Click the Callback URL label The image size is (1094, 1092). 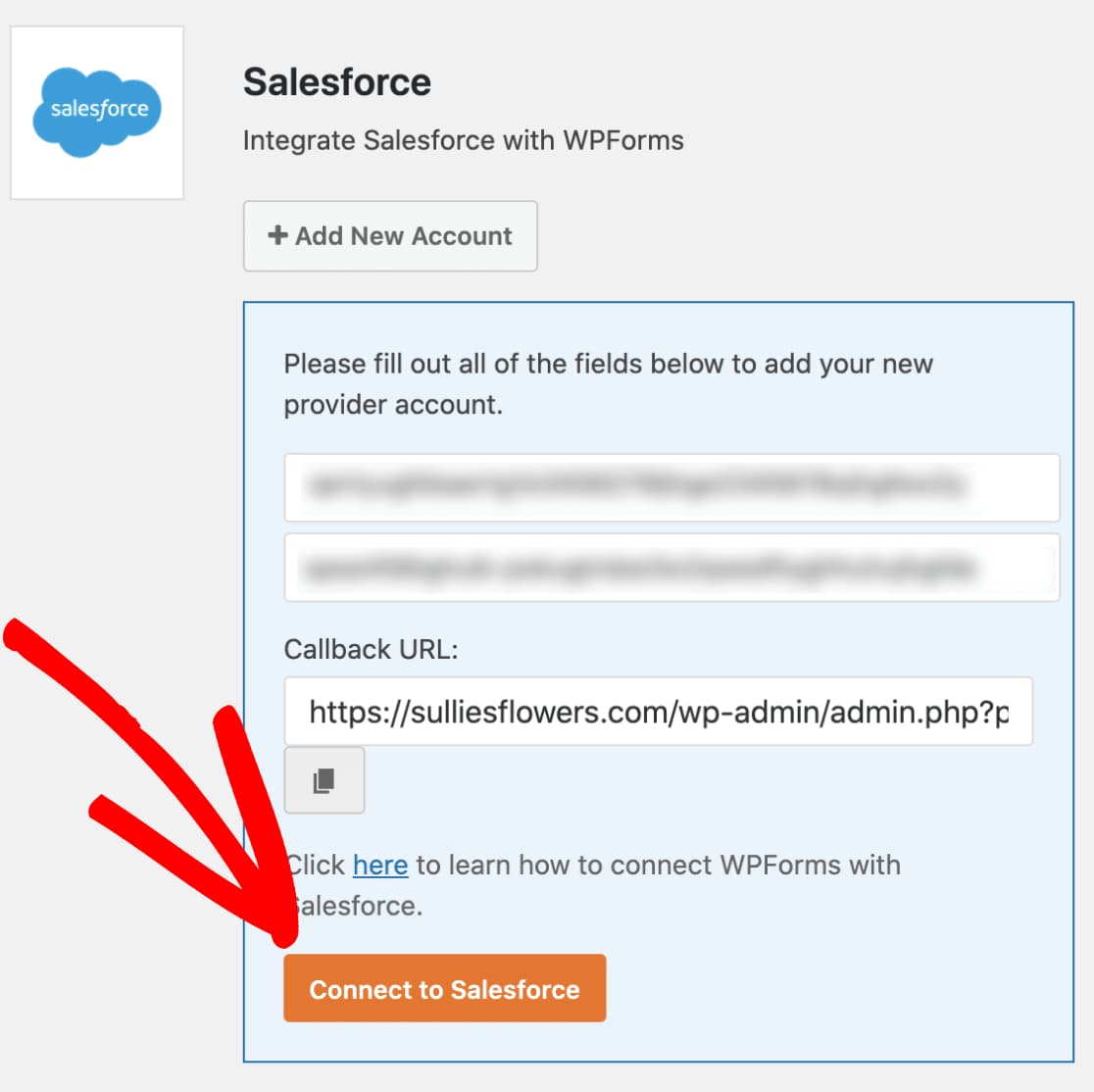coord(372,649)
